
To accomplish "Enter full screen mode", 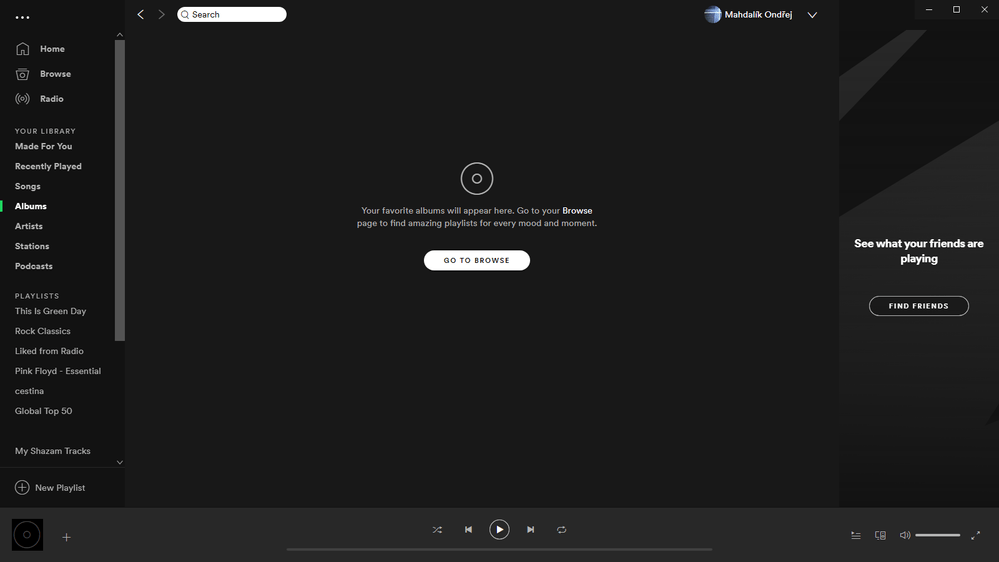I will 975,535.
